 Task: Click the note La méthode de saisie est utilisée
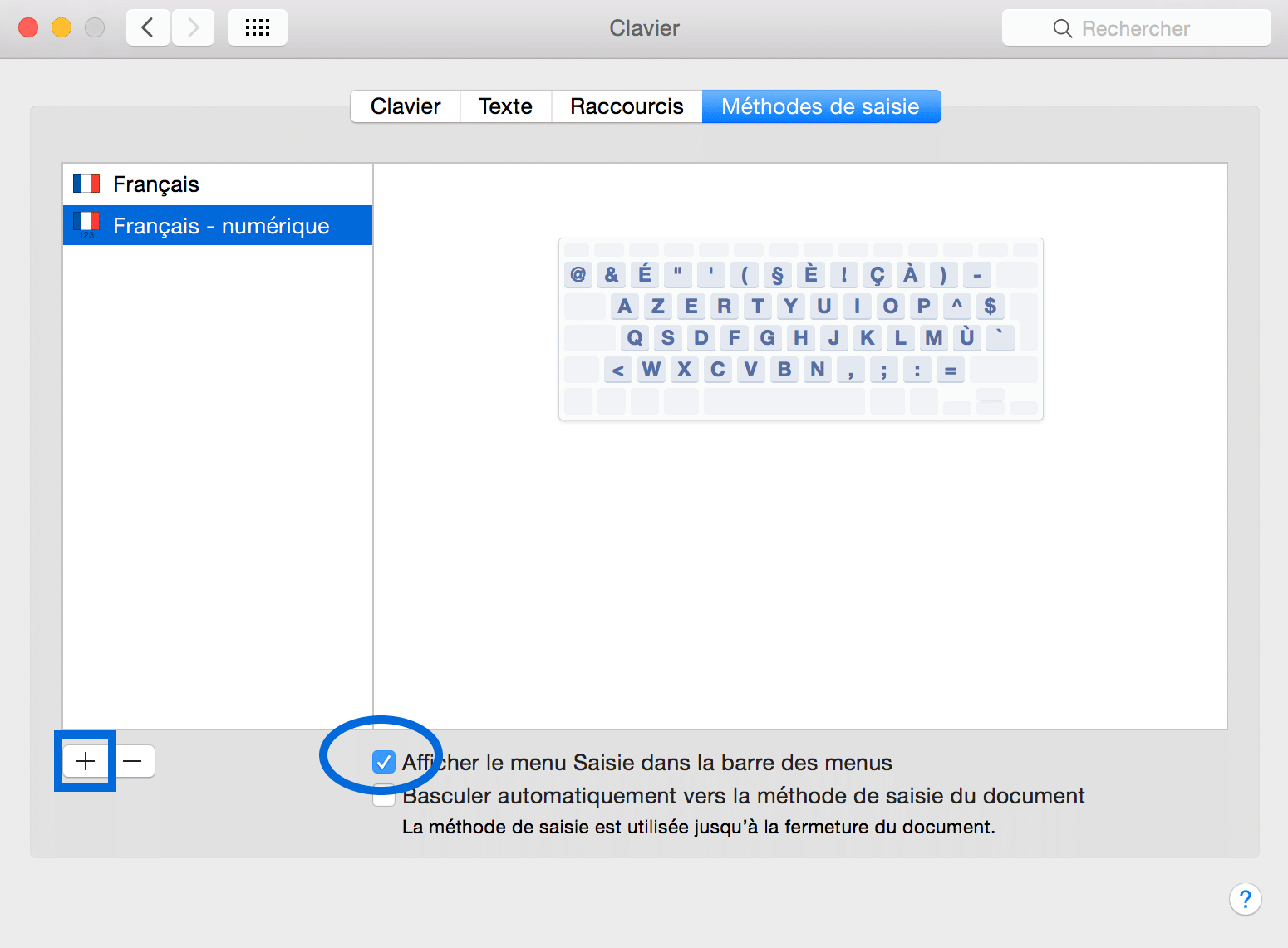coord(699,828)
